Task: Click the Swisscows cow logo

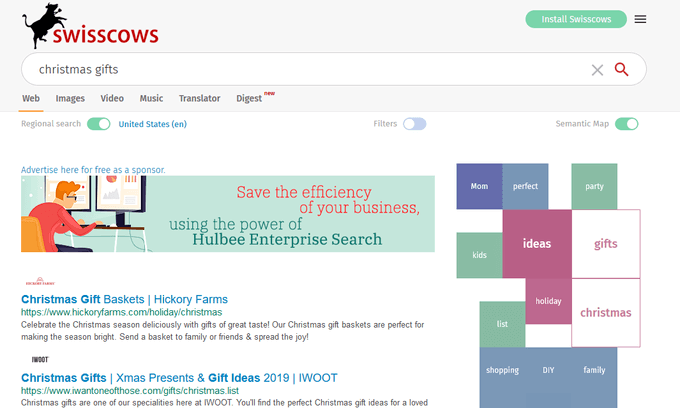Action: (90, 26)
